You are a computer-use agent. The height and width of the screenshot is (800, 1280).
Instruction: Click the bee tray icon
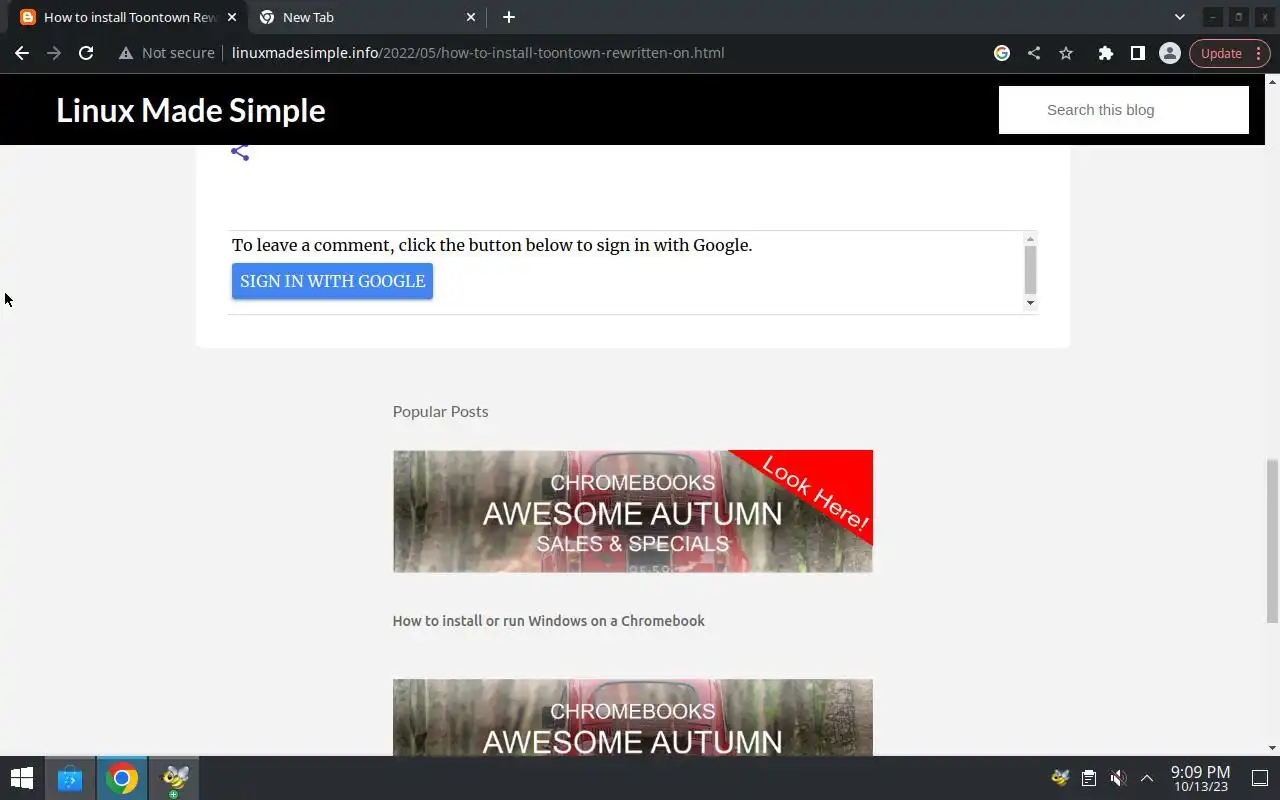coord(1060,778)
